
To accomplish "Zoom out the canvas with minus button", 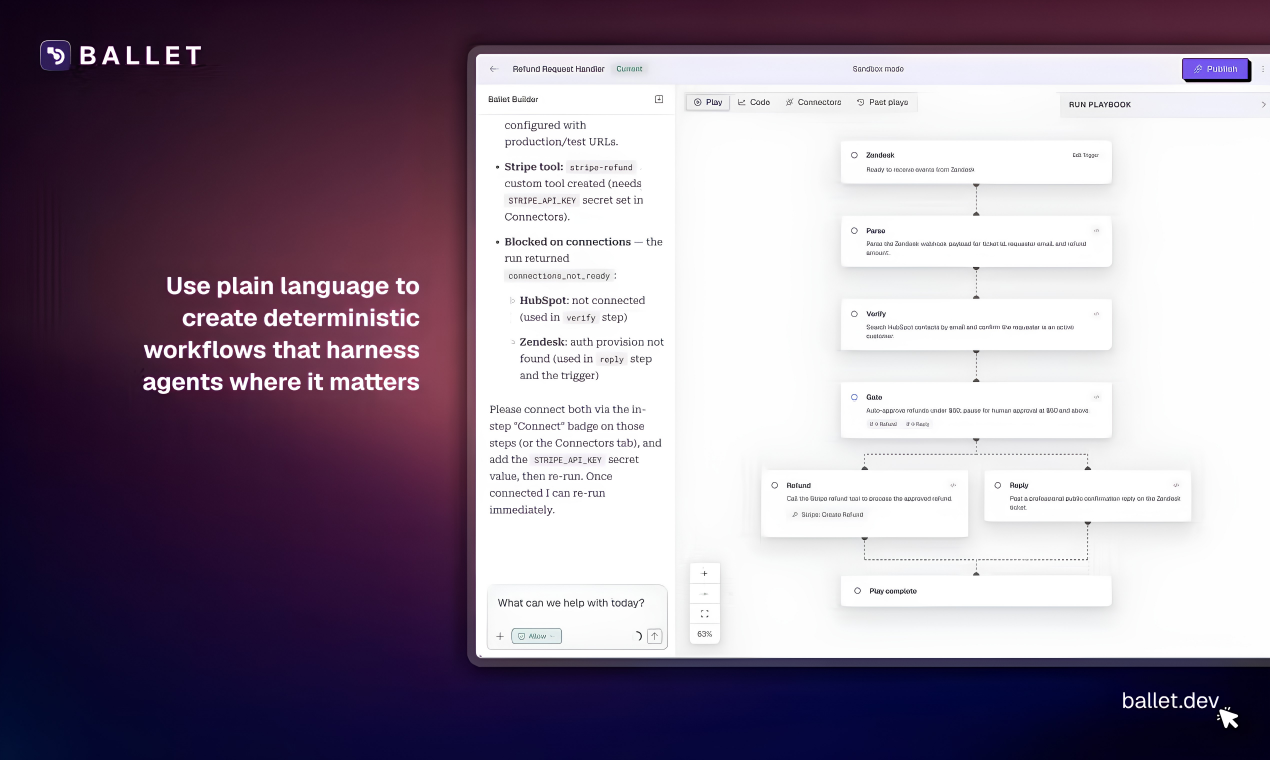I will tap(705, 594).
